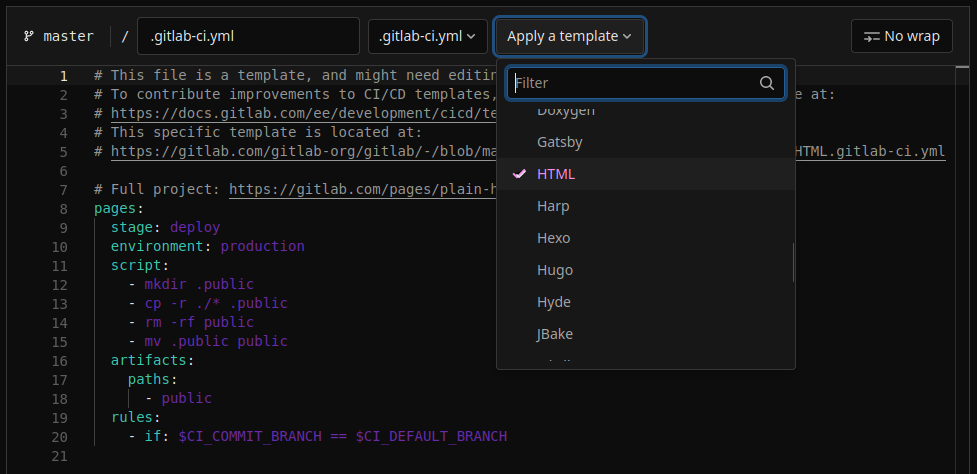The width and height of the screenshot is (977, 474).
Task: Click the chevron on Apply a template
Action: (627, 37)
